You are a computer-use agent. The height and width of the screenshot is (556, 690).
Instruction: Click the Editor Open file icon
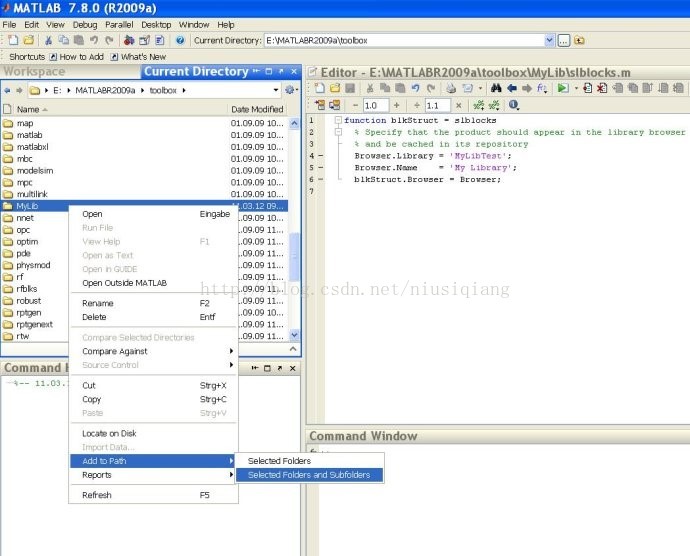tap(335, 88)
